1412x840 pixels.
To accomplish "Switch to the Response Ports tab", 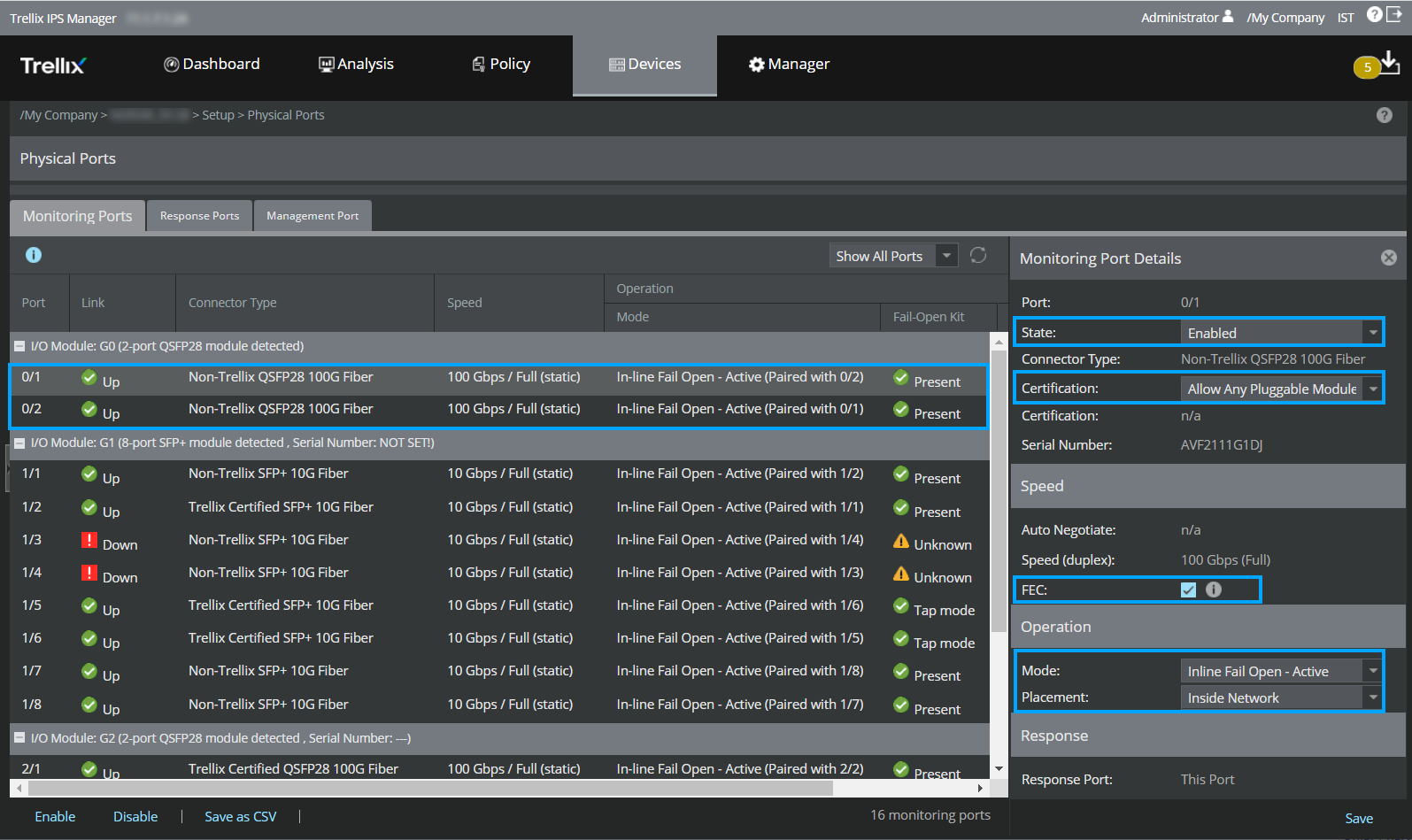I will click(x=200, y=216).
